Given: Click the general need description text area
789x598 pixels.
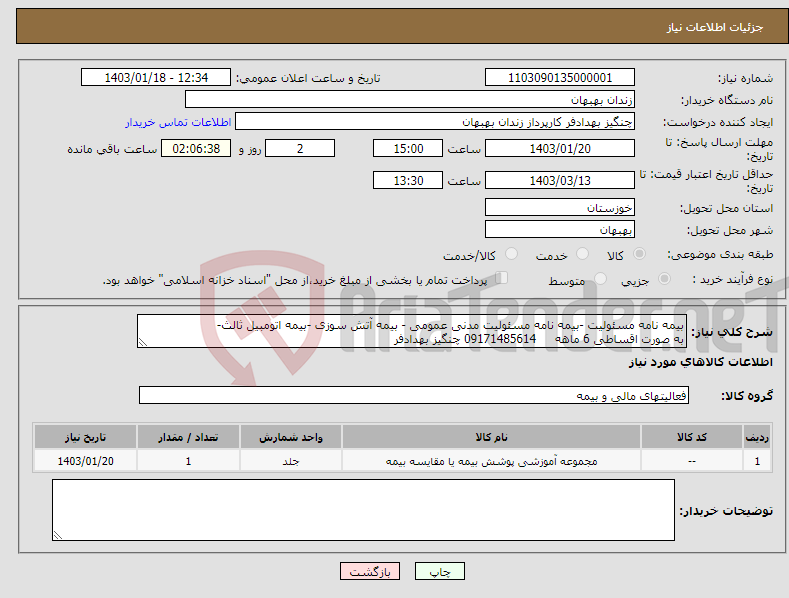Looking at the screenshot, I should pos(412,331).
